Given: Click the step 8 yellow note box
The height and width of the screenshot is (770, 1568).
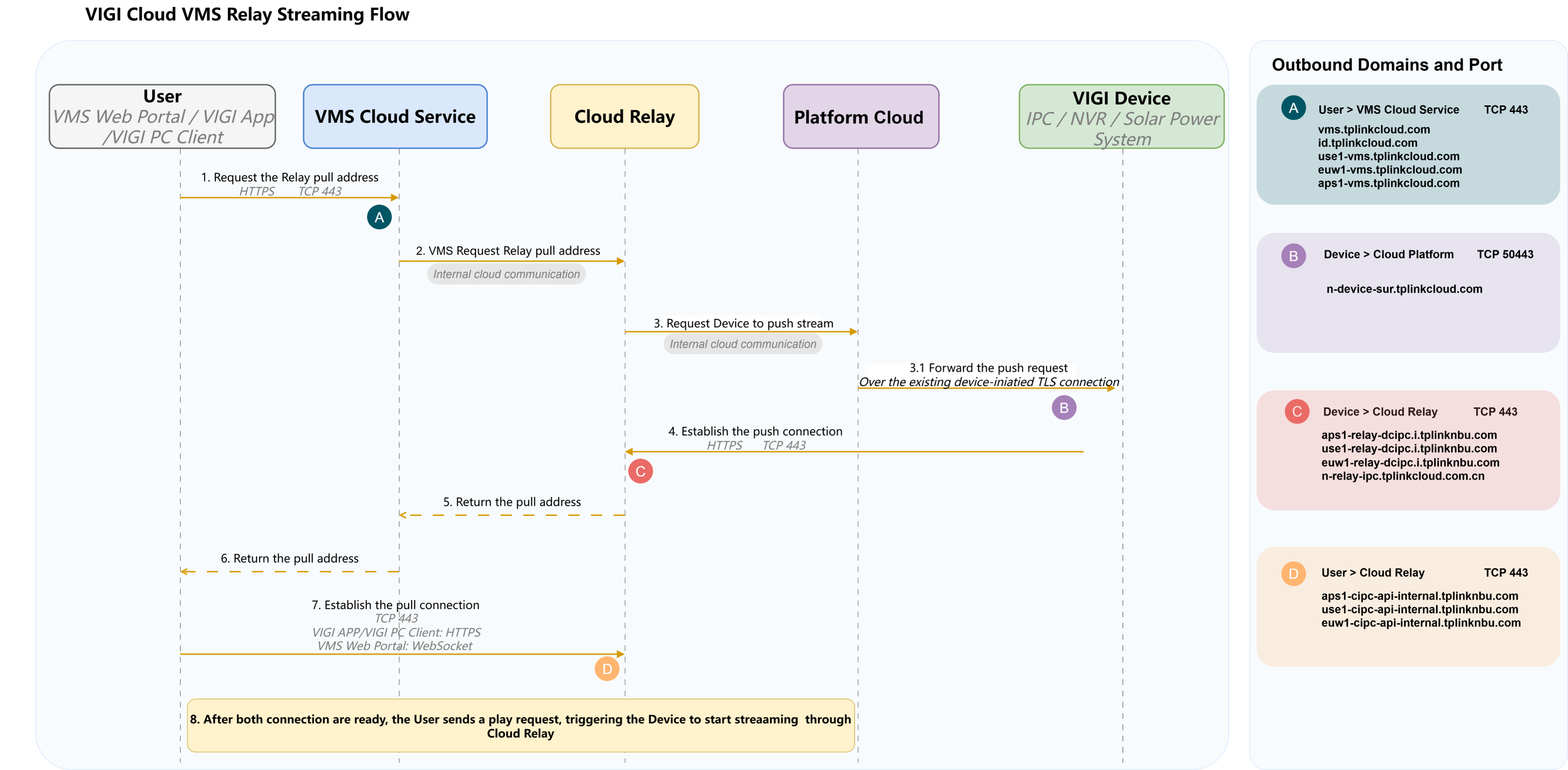Looking at the screenshot, I should [521, 726].
